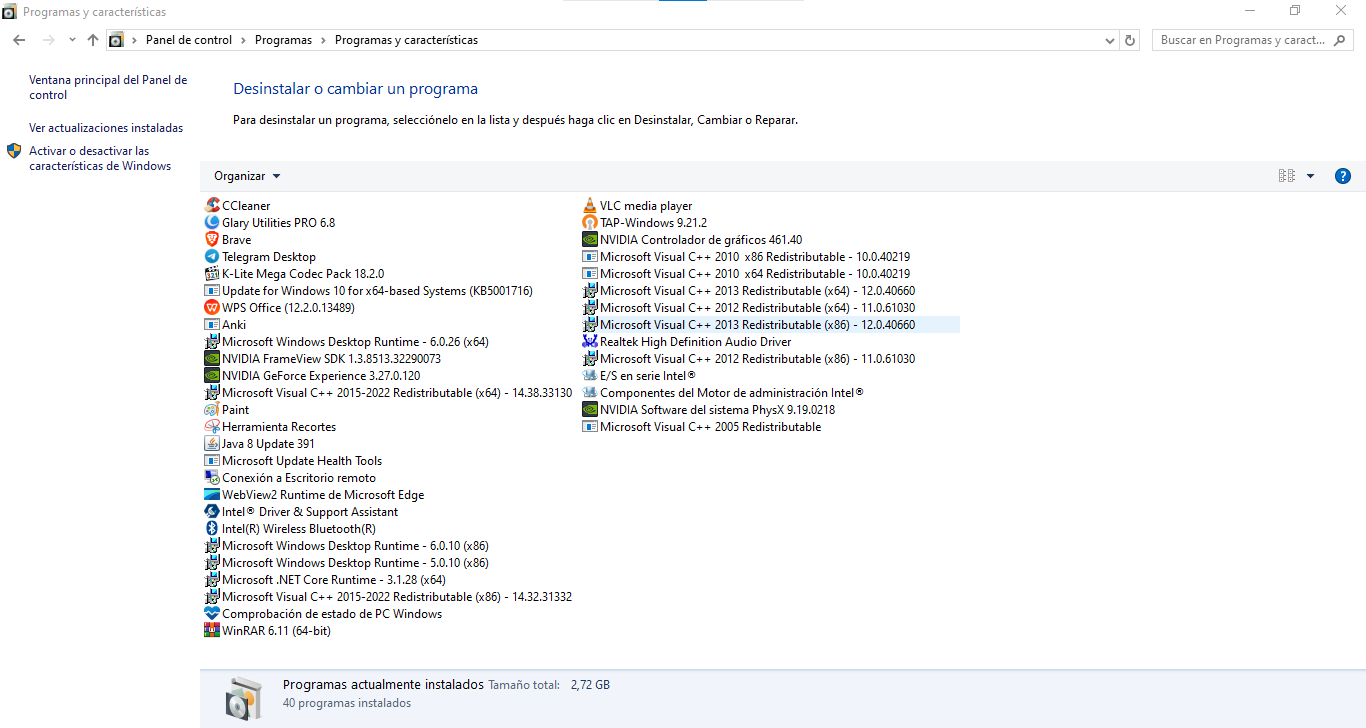1366x728 pixels.
Task: Open Ver actualizaciones instaladas link
Action: 106,128
